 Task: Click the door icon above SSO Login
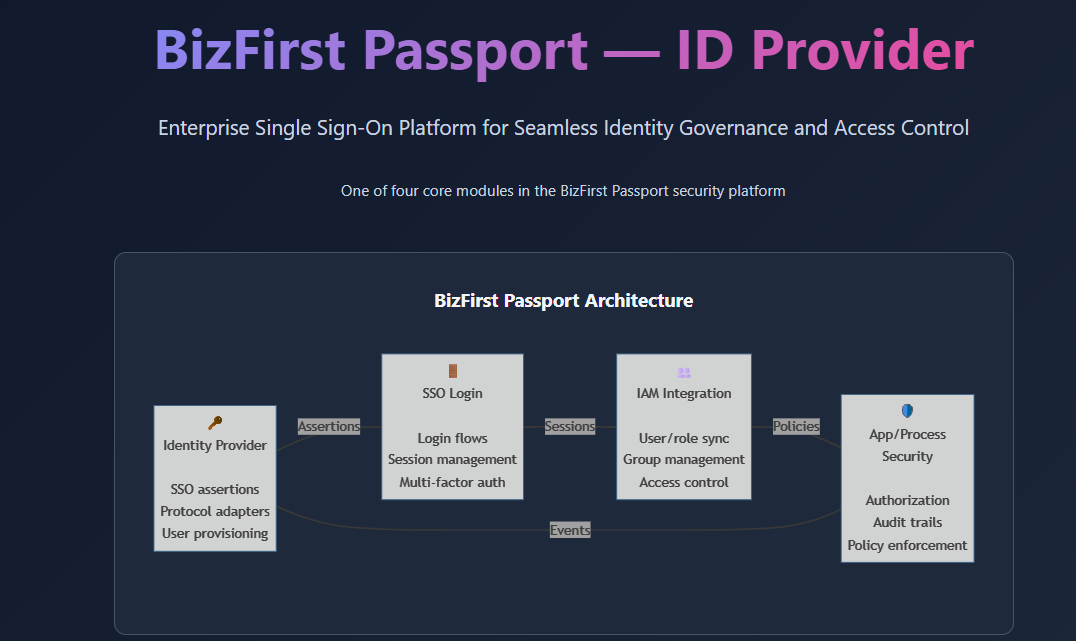click(452, 371)
